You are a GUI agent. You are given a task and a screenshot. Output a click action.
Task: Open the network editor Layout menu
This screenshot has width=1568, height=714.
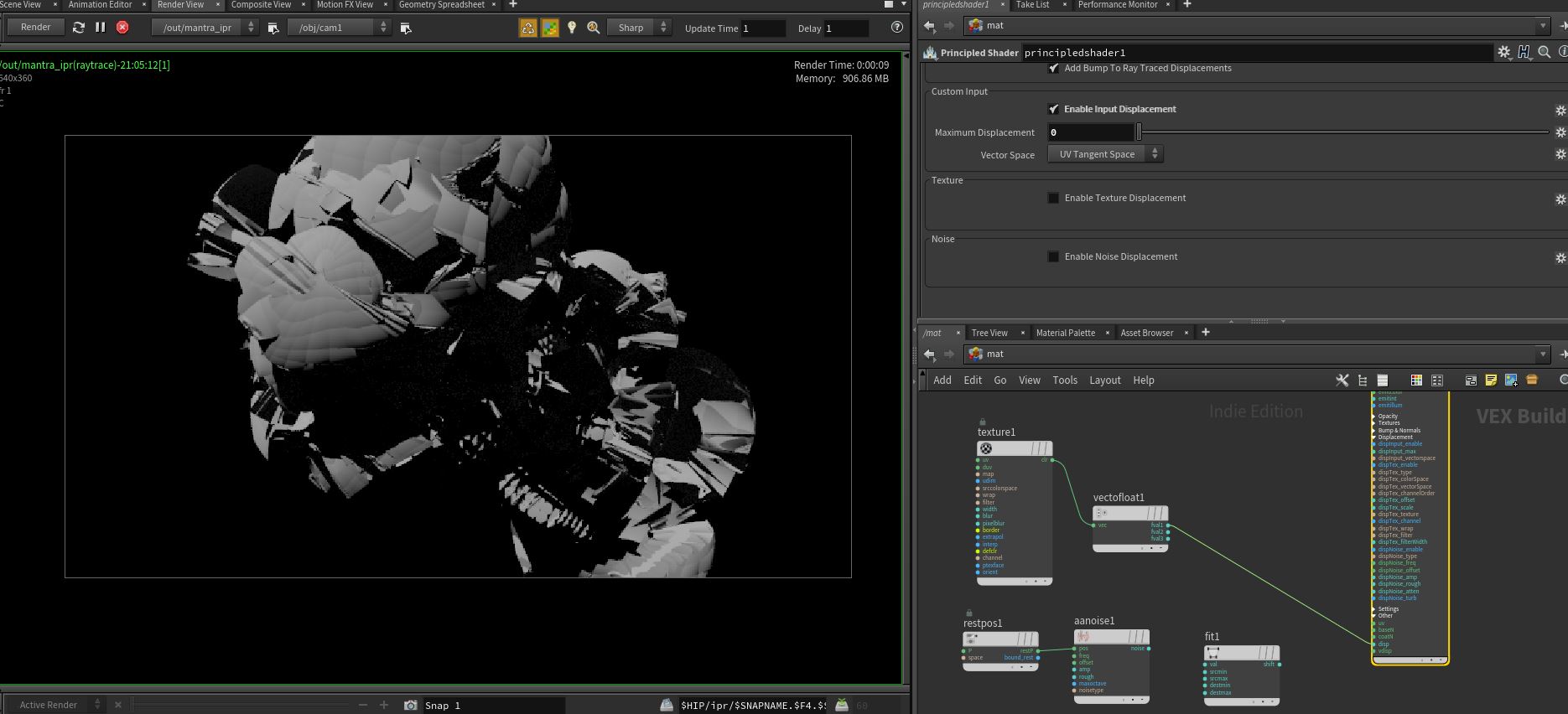[1104, 380]
